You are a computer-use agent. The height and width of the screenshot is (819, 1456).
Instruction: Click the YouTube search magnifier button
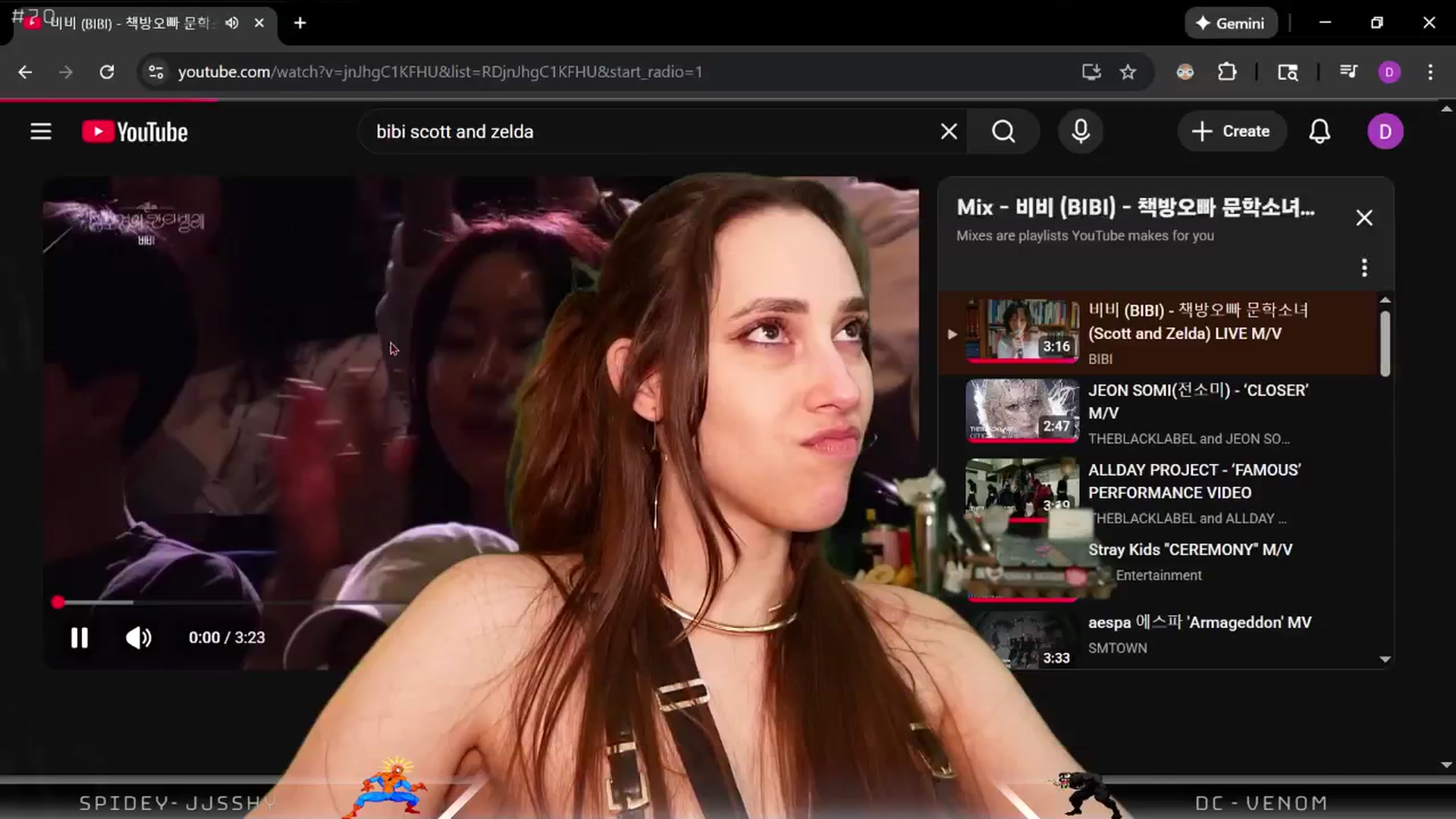pyautogui.click(x=1003, y=132)
